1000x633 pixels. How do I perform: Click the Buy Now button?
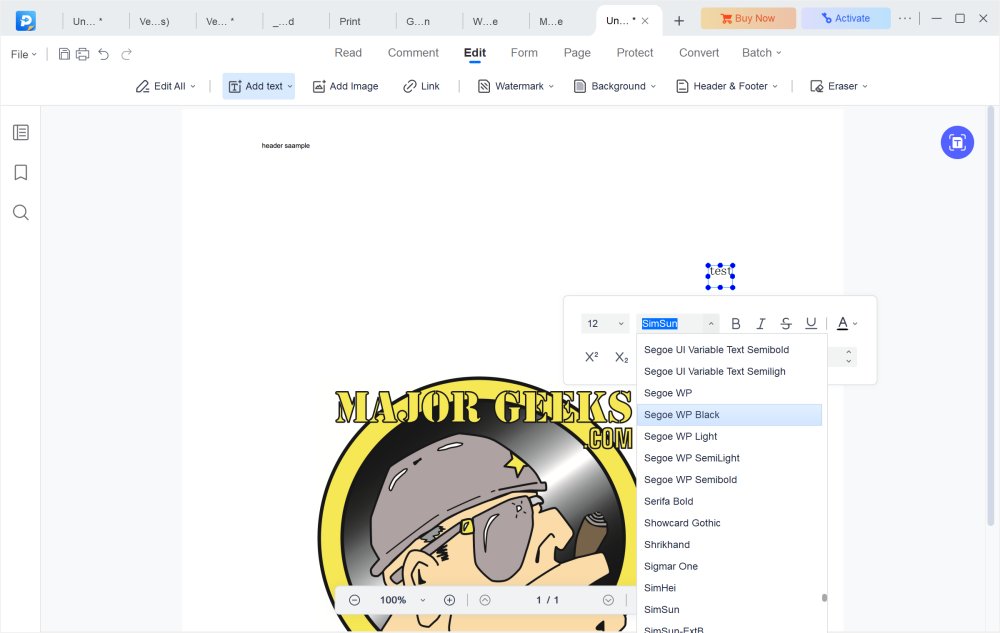tap(748, 18)
